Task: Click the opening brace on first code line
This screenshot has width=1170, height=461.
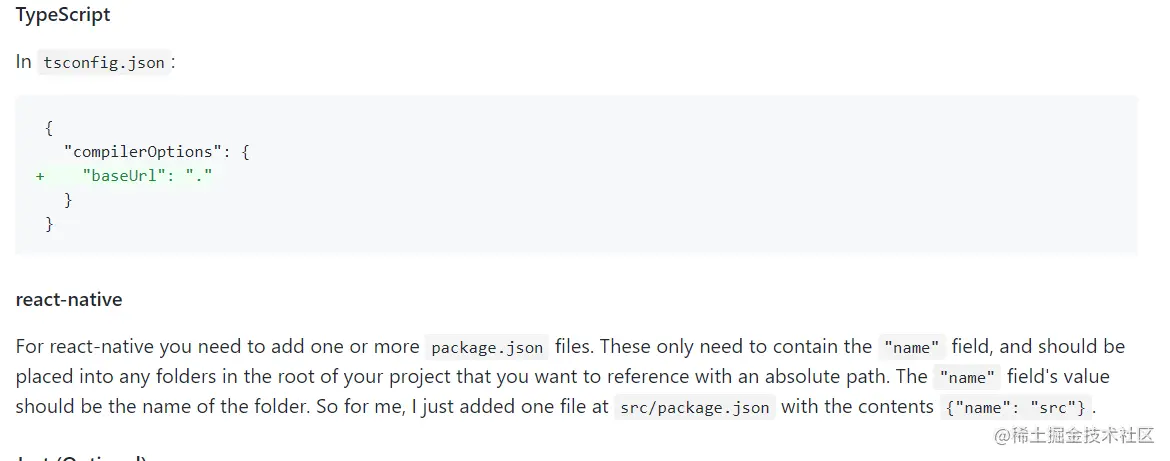Action: click(x=49, y=128)
